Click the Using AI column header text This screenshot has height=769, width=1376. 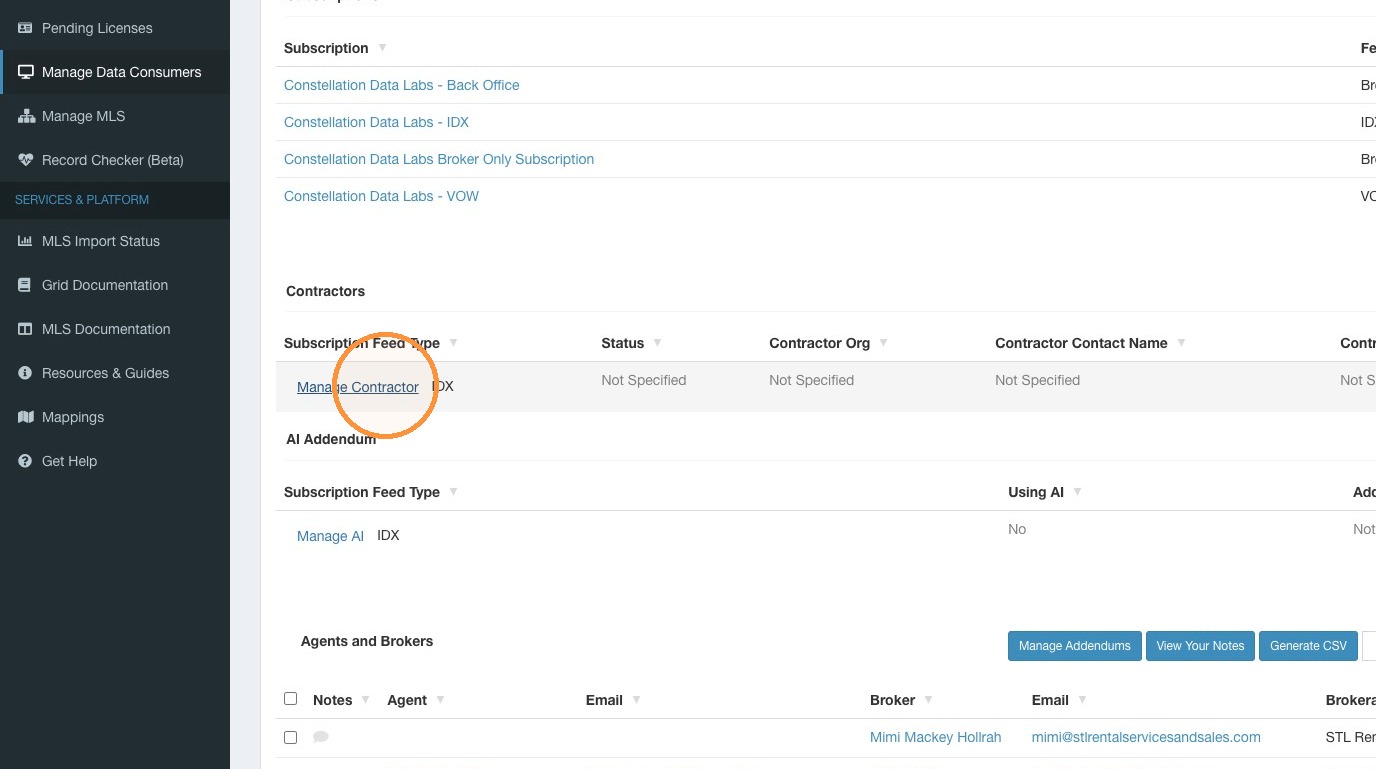coord(1035,492)
